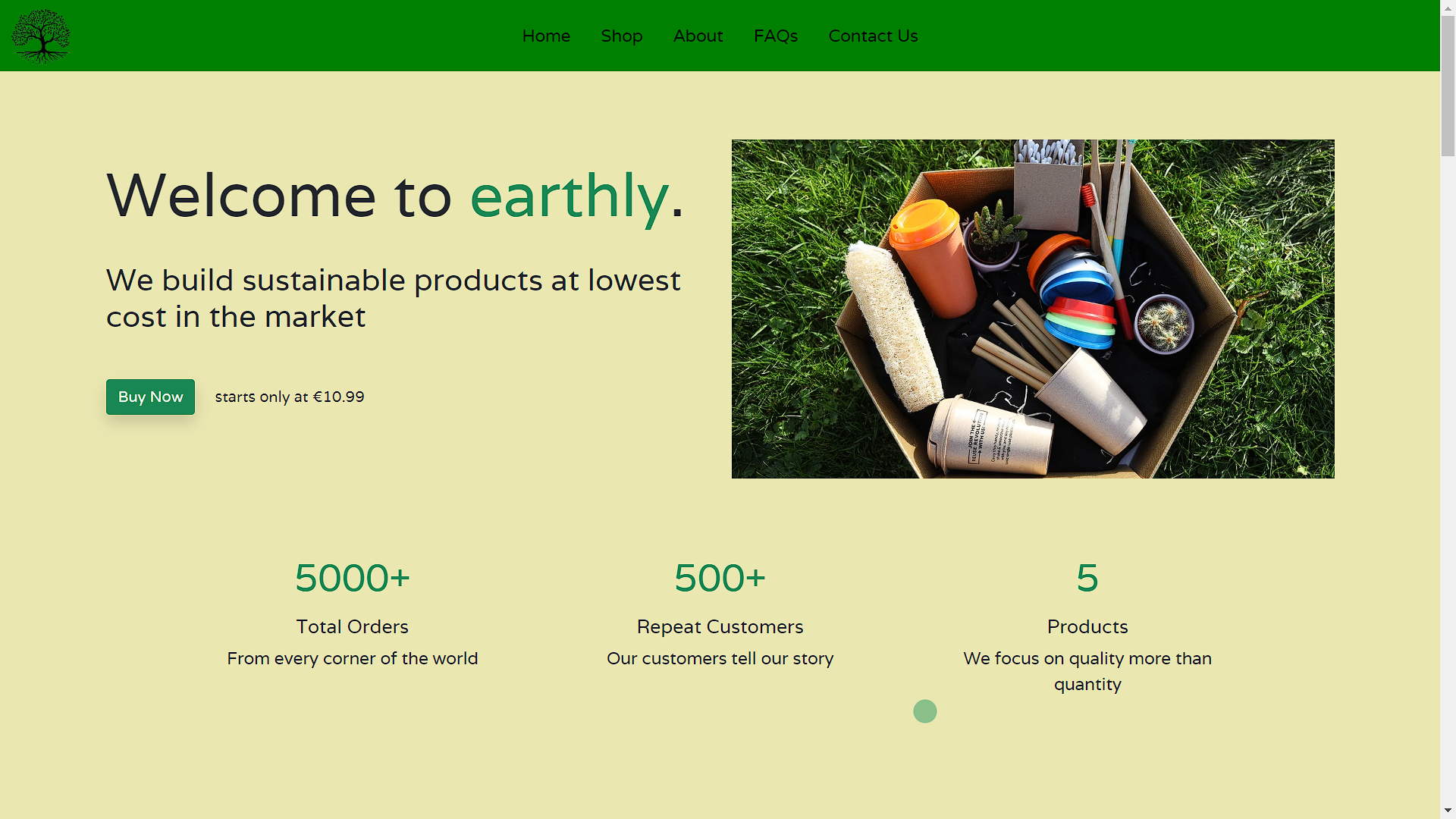Click the Repeat Customers label

coord(720,626)
